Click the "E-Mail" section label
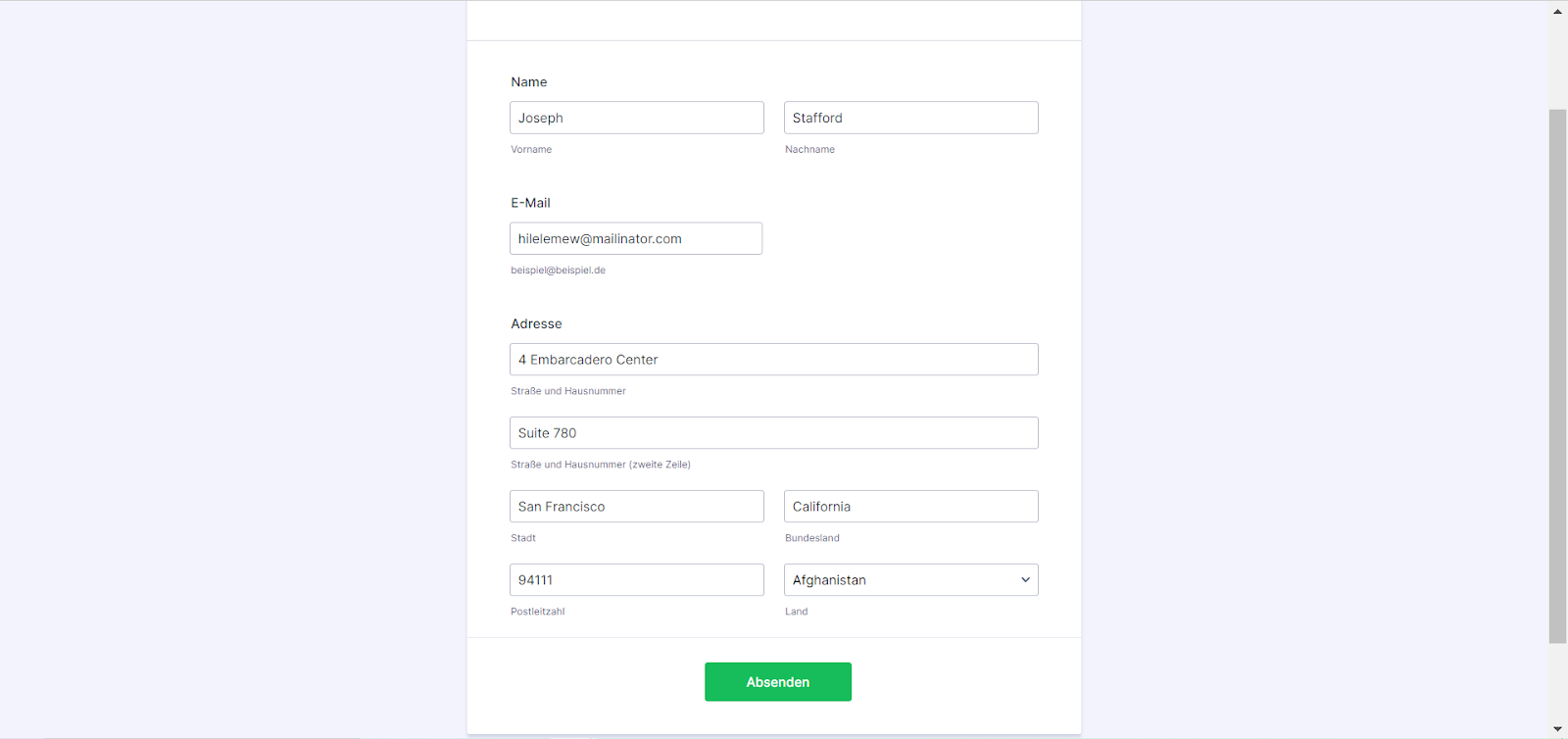Image resolution: width=1568 pixels, height=739 pixels. pos(530,203)
